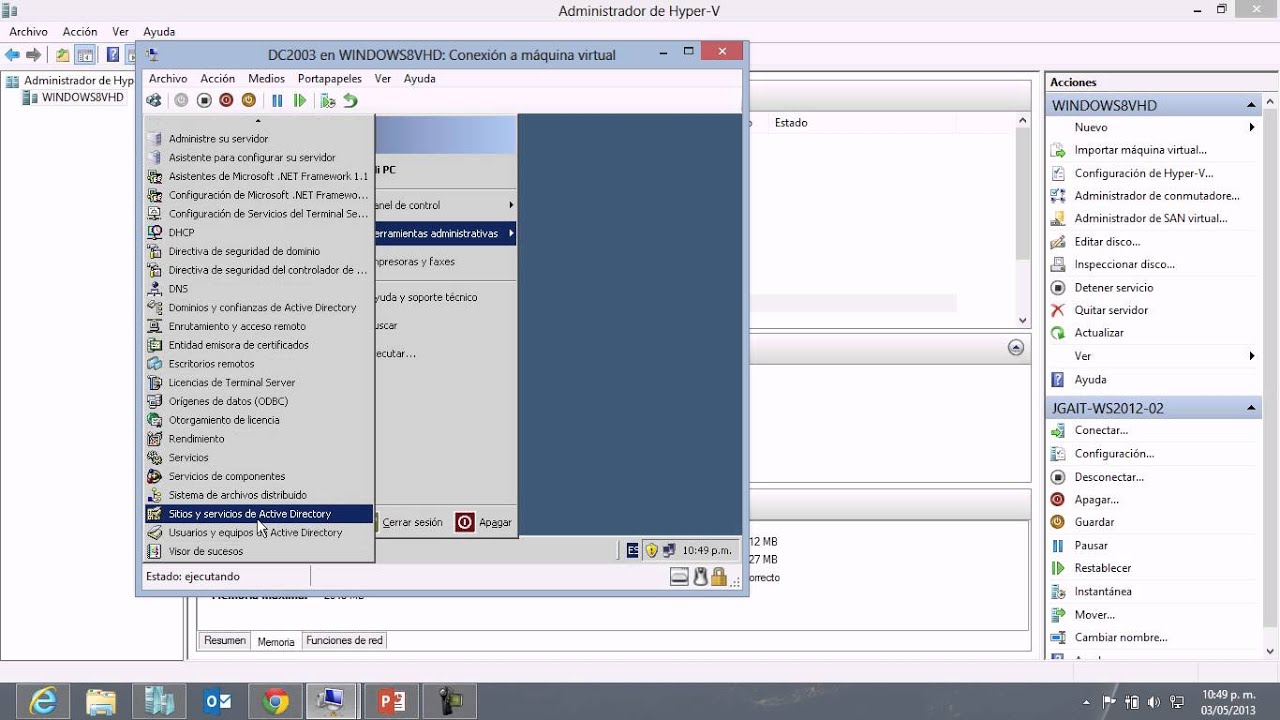The width and height of the screenshot is (1280, 720).
Task: Open Outlook from the taskbar
Action: click(x=217, y=701)
